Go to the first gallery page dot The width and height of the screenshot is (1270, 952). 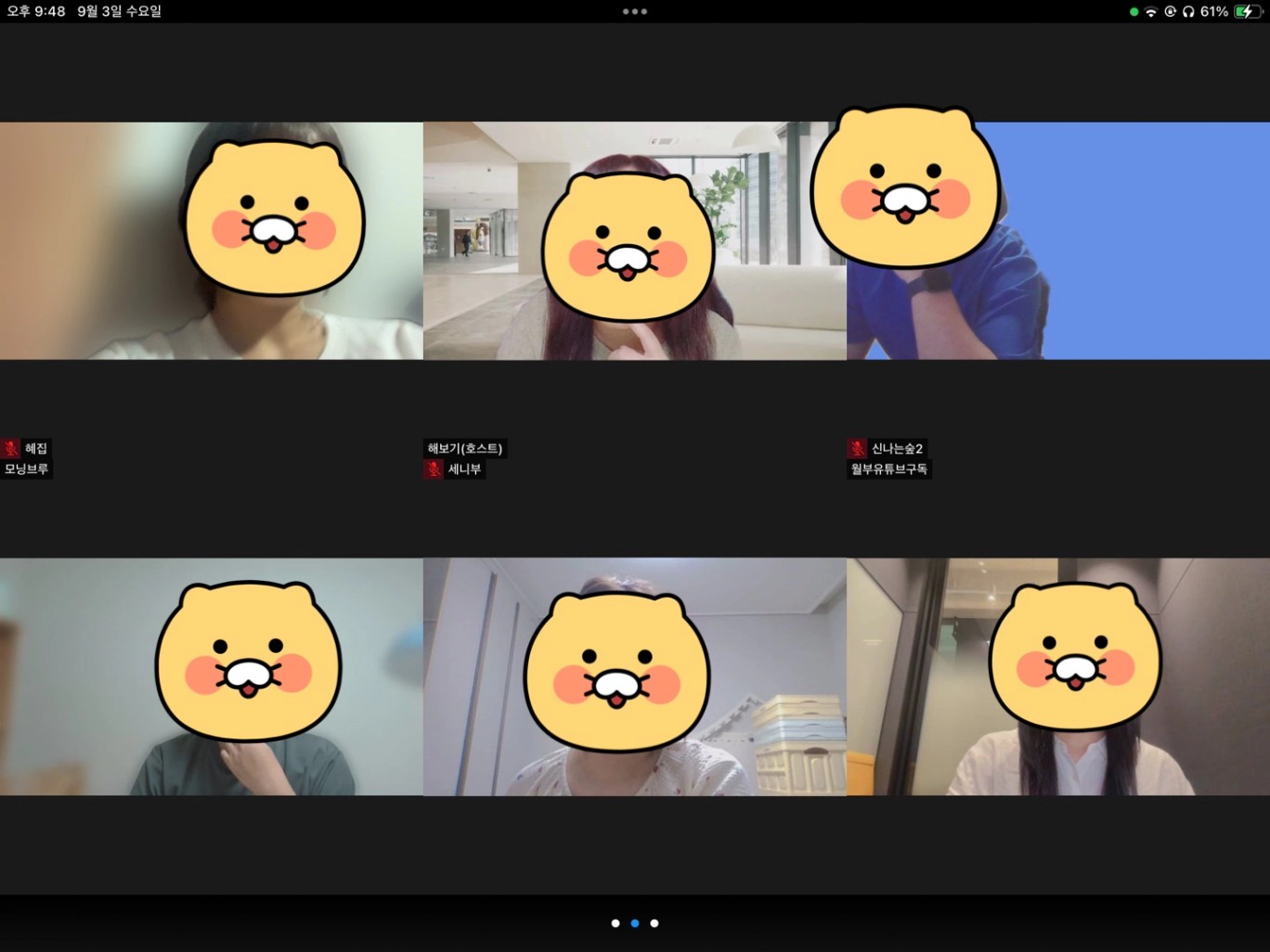point(616,923)
